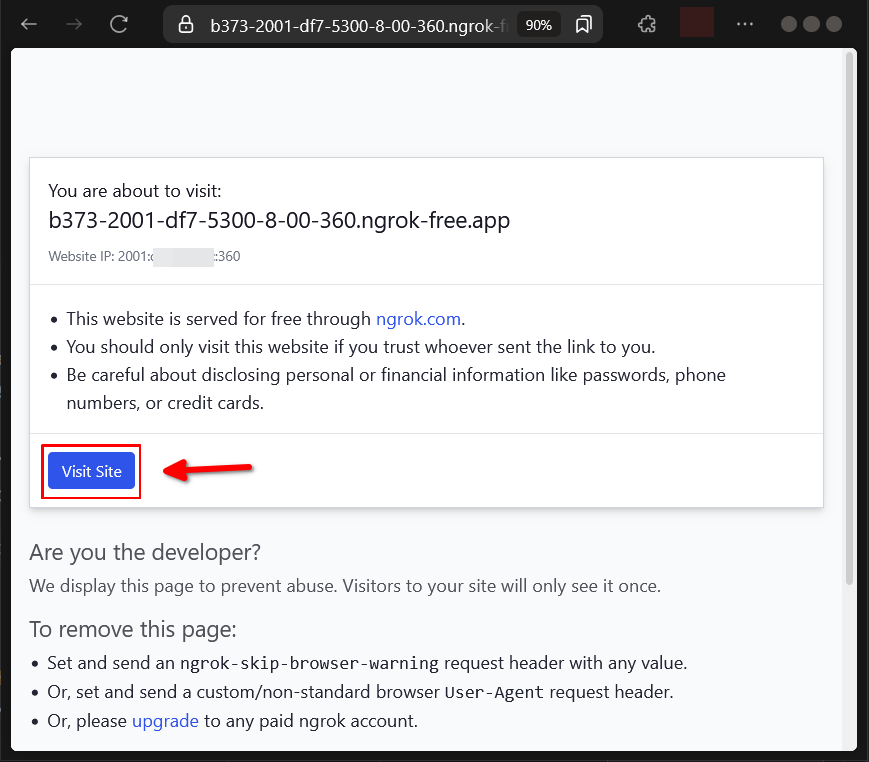Click the first gray window control circle
The image size is (869, 762).
(x=789, y=24)
